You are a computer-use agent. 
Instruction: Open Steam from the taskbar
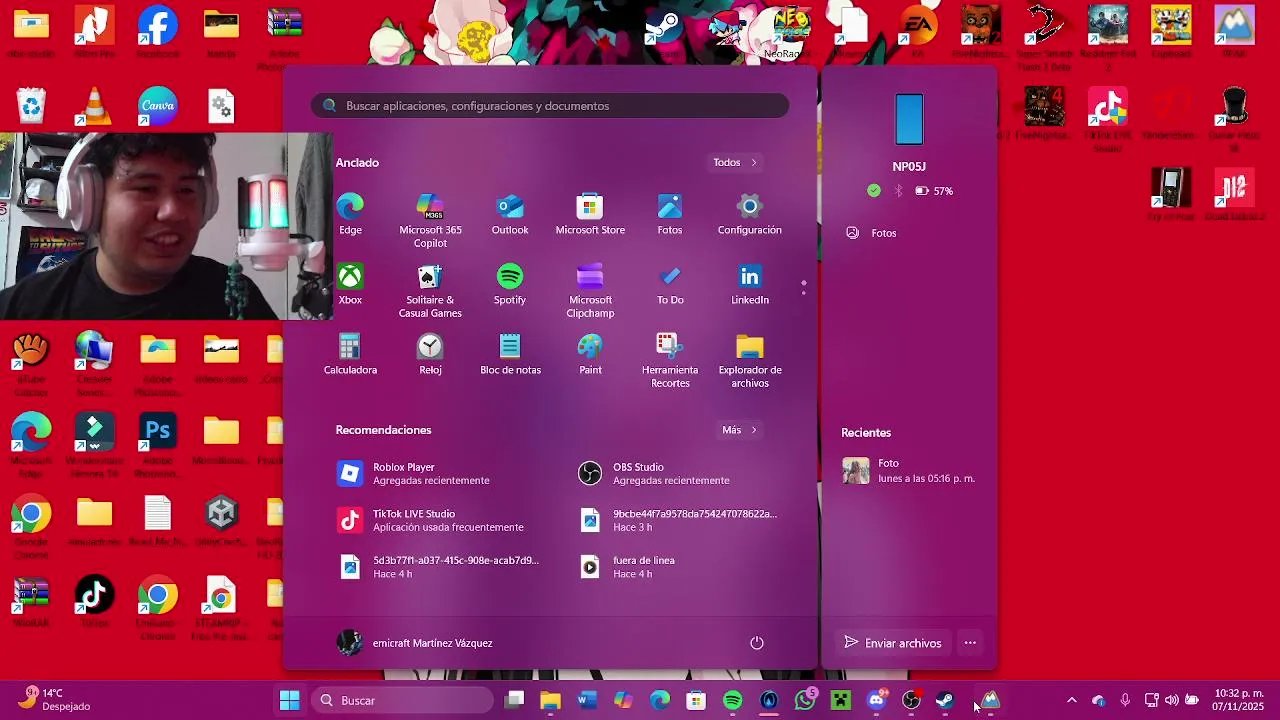[945, 700]
